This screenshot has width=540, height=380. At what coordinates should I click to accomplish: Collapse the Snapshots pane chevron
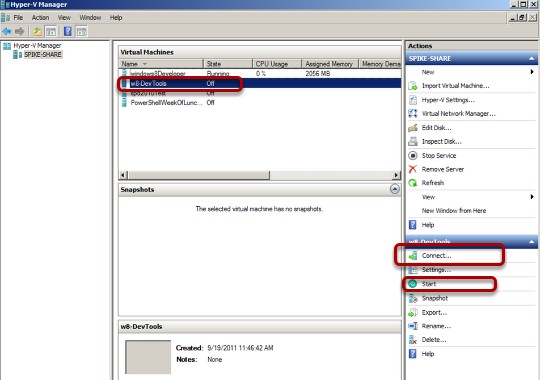395,189
